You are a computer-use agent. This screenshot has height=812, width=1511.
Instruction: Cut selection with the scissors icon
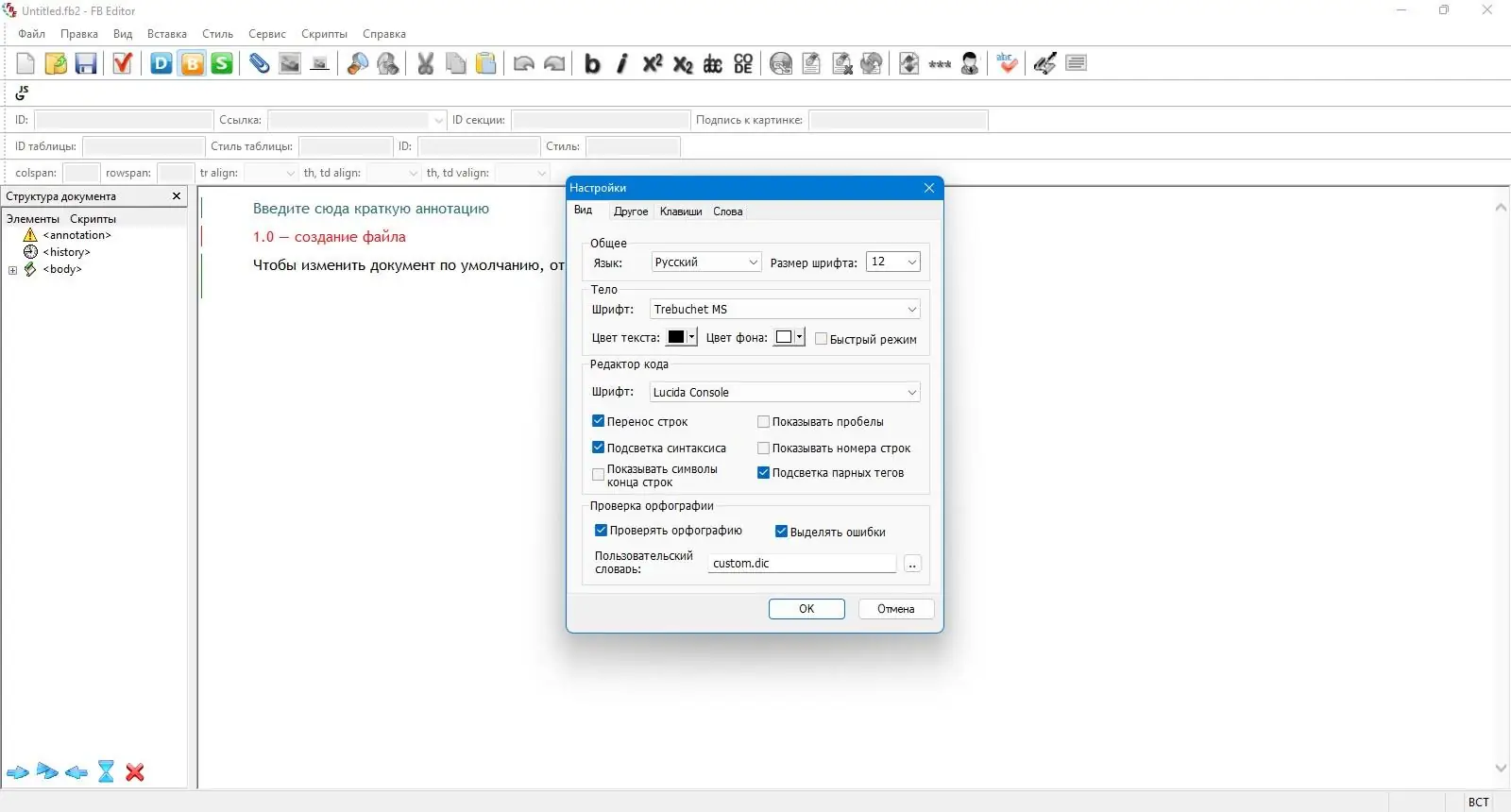point(426,63)
